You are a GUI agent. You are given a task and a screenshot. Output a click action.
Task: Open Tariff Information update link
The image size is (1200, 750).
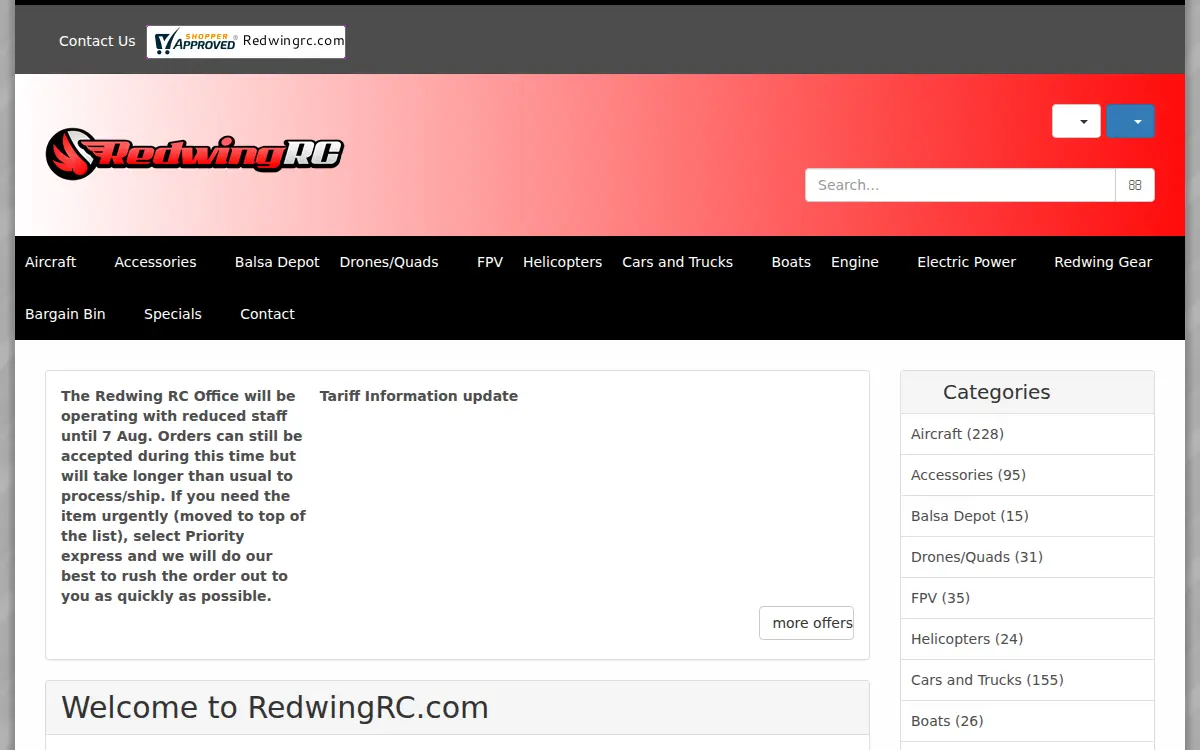(419, 396)
